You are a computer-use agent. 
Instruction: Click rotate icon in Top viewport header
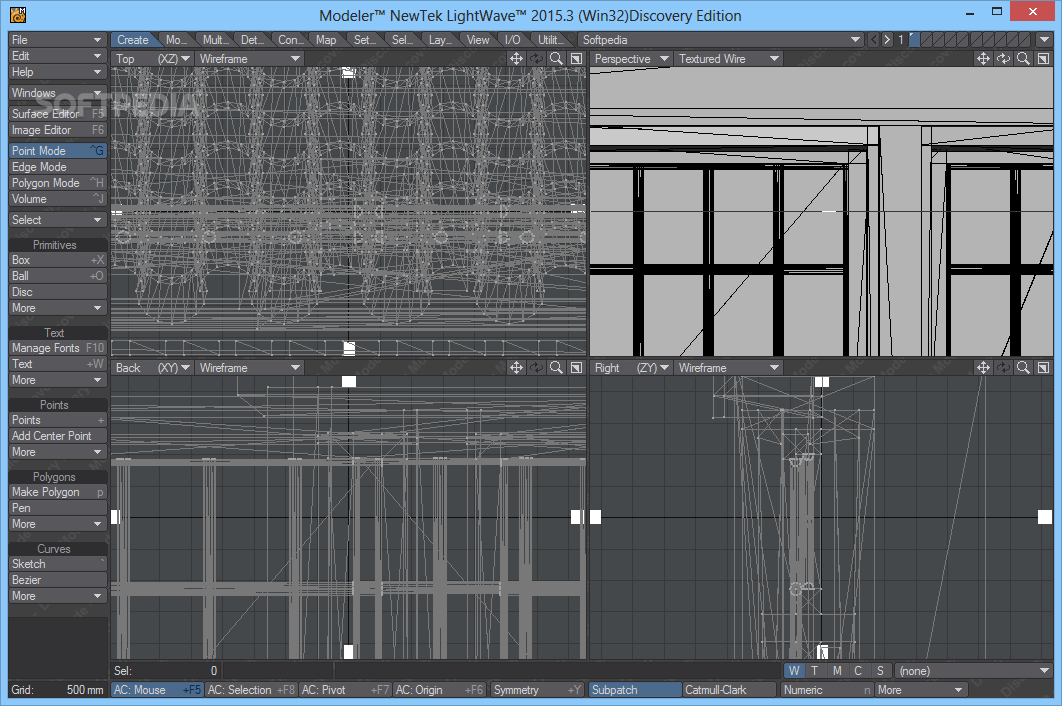coord(536,59)
